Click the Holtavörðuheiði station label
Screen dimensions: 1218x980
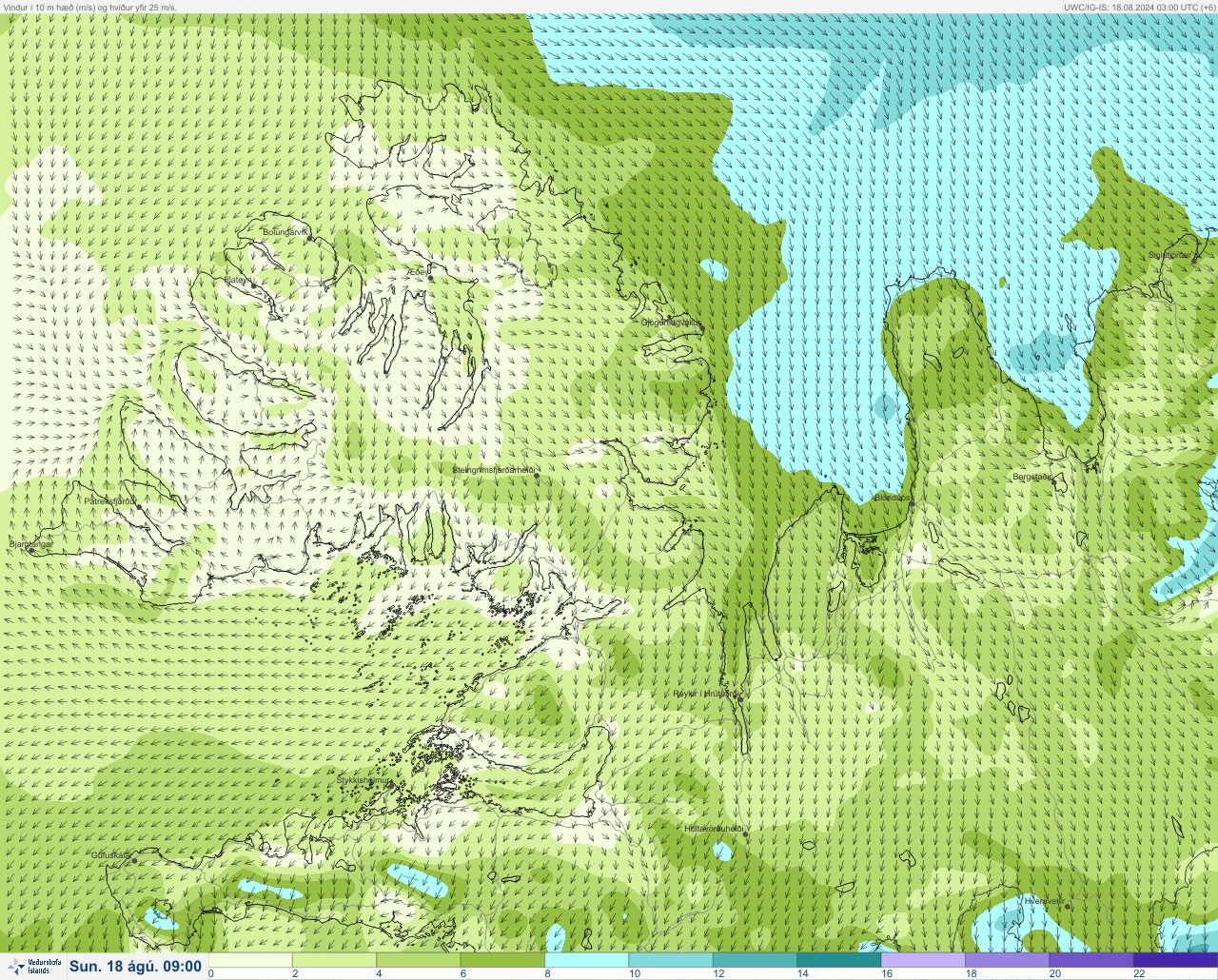click(713, 829)
